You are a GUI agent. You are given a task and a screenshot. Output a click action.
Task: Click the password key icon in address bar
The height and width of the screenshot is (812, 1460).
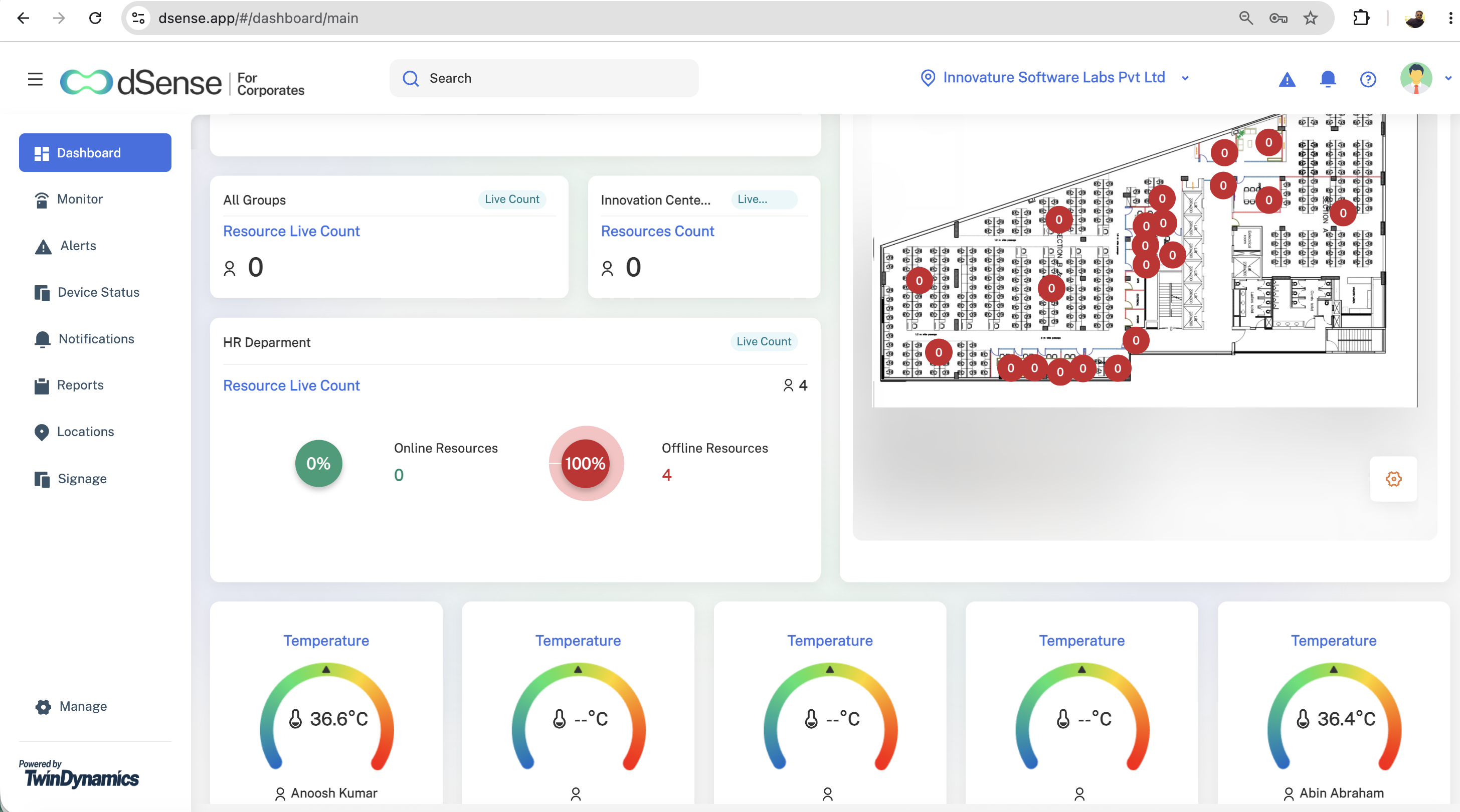click(x=1278, y=18)
